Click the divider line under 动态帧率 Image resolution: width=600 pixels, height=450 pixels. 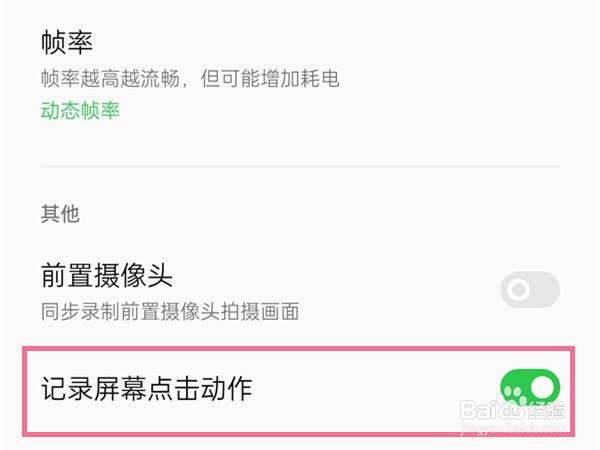300,166
